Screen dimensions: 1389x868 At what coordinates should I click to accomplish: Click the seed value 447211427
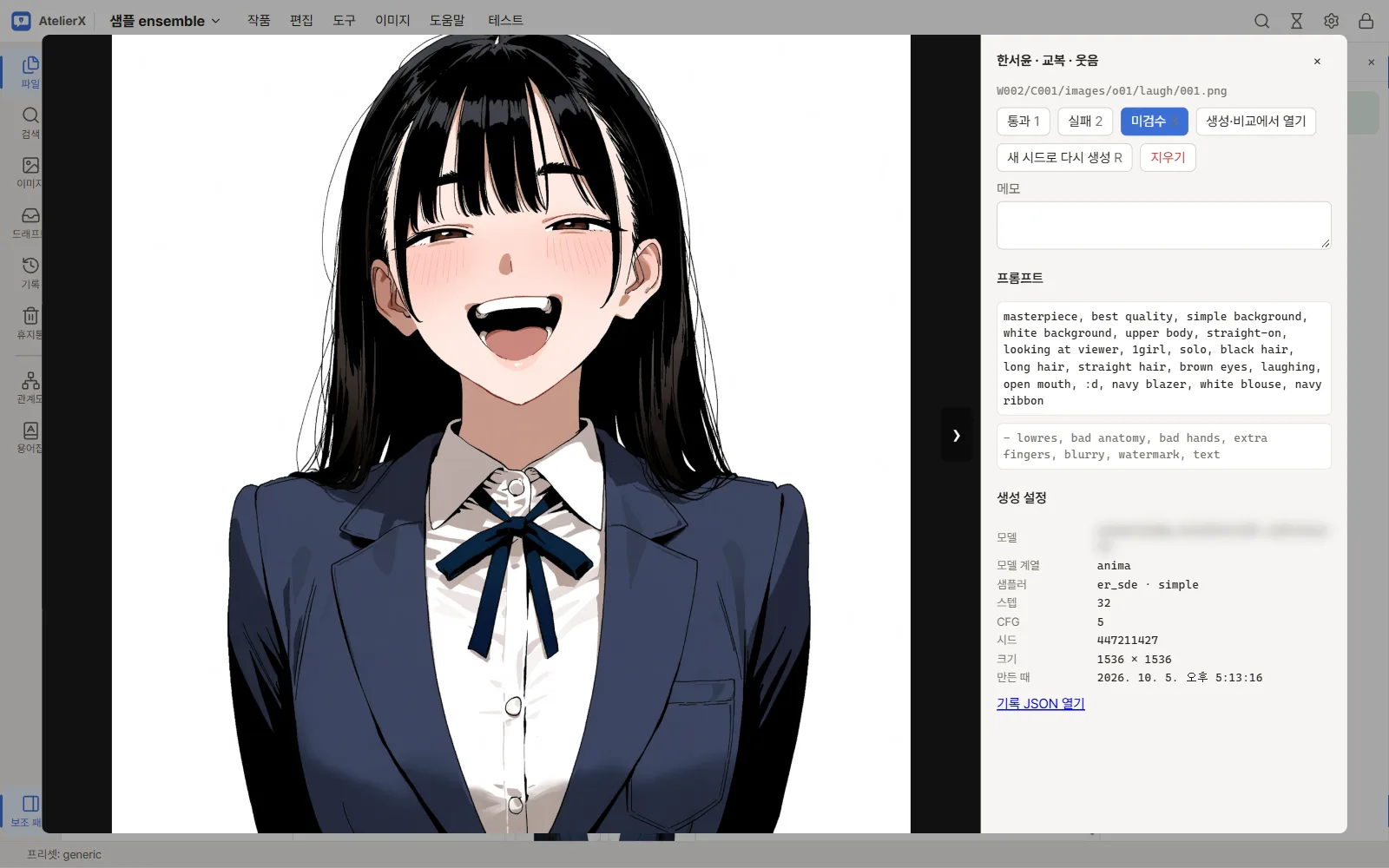pyautogui.click(x=1127, y=641)
